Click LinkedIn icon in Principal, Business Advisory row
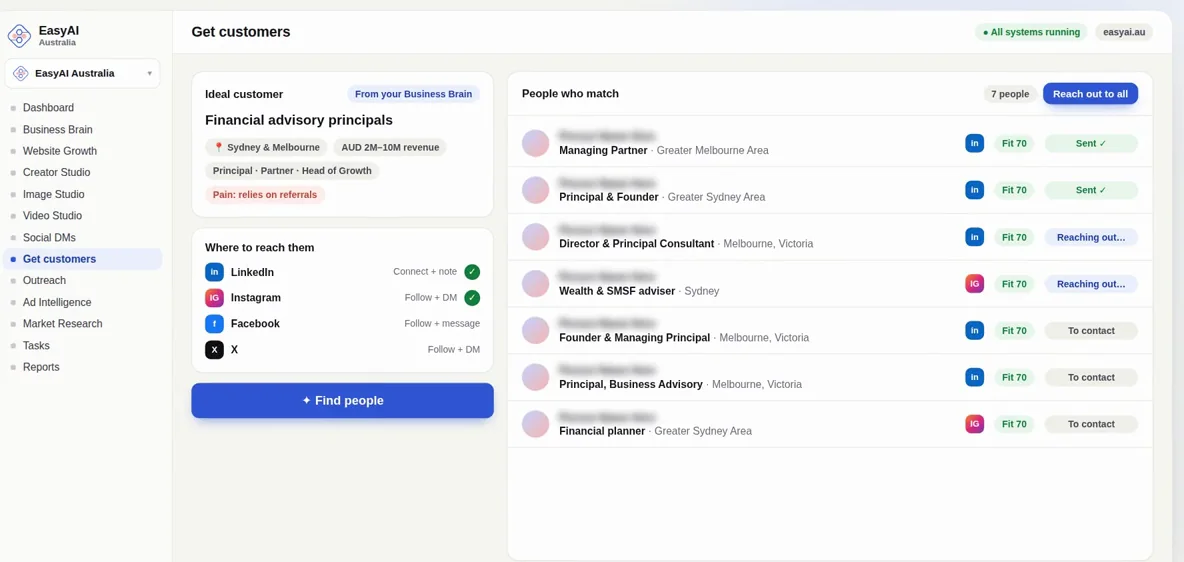 975,377
